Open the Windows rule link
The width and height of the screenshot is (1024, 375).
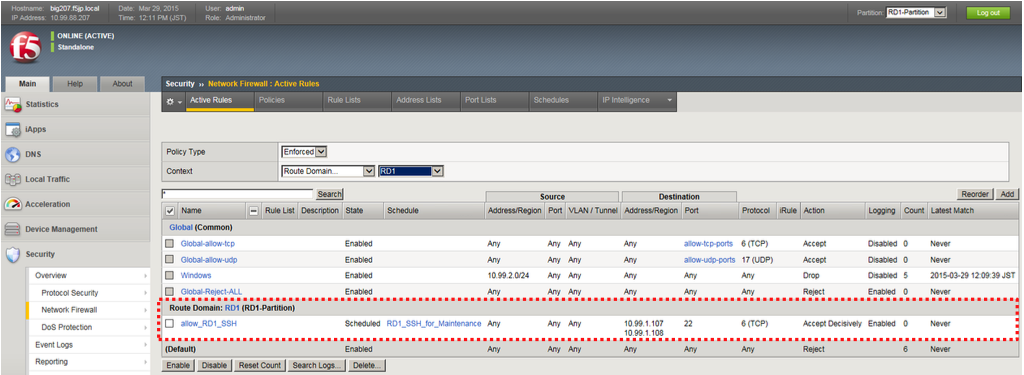click(196, 276)
